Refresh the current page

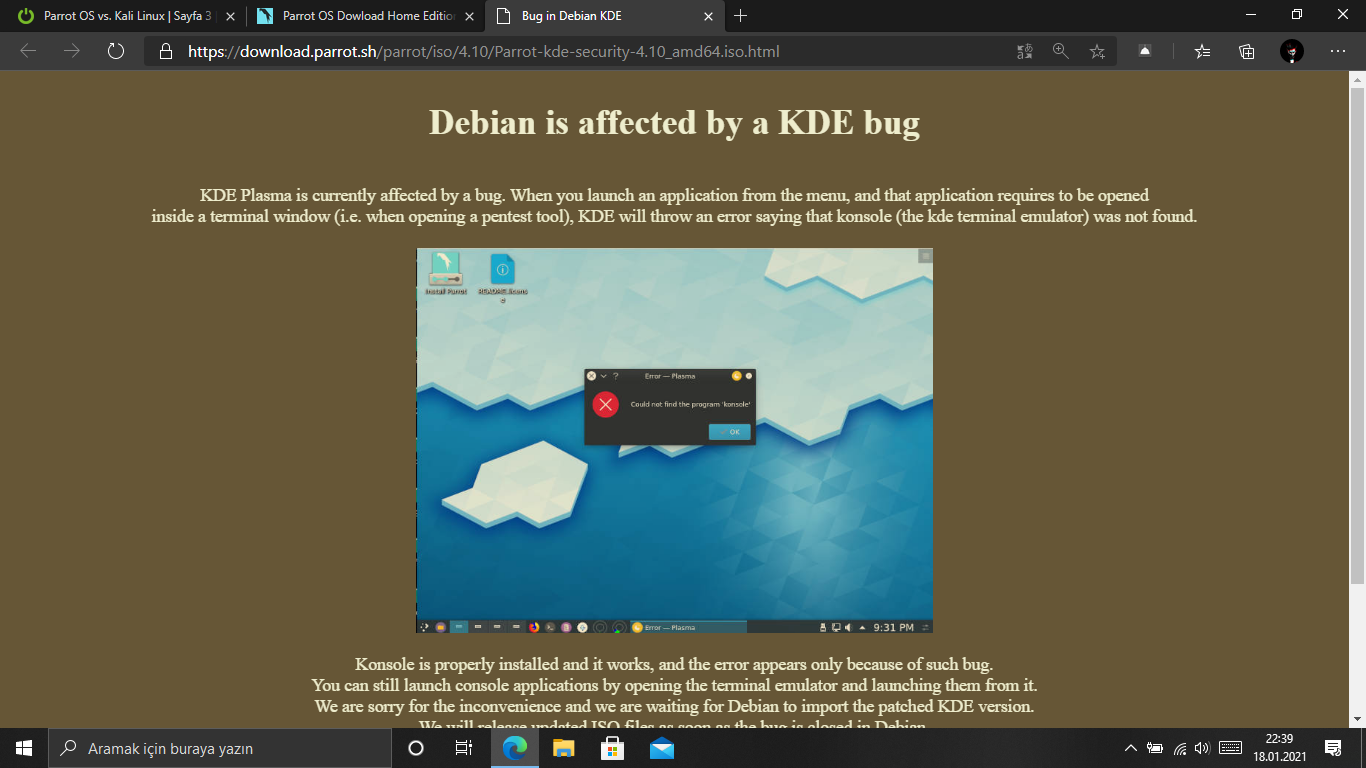click(116, 51)
